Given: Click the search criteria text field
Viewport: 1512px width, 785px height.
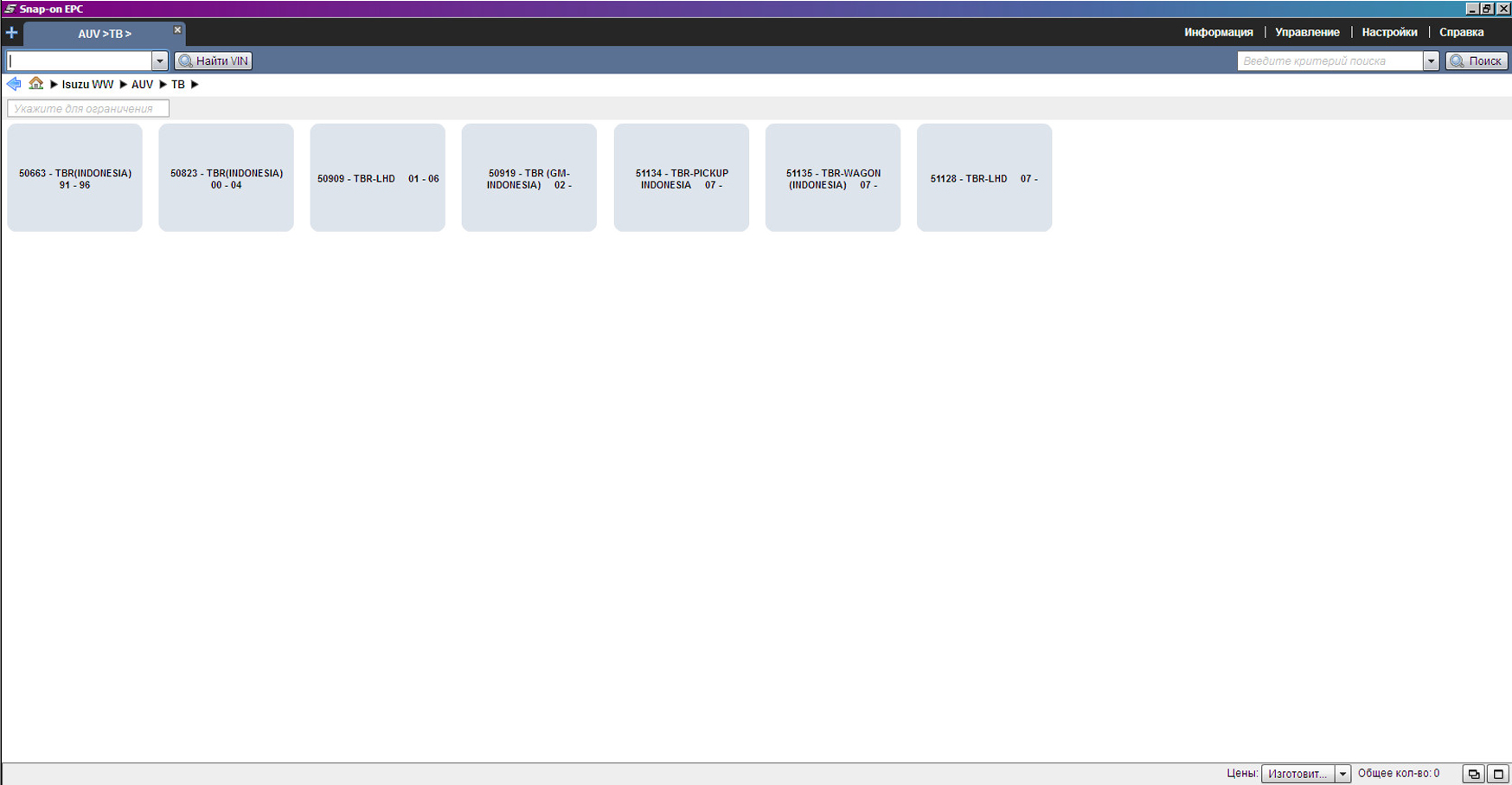Looking at the screenshot, I should pos(1329,61).
